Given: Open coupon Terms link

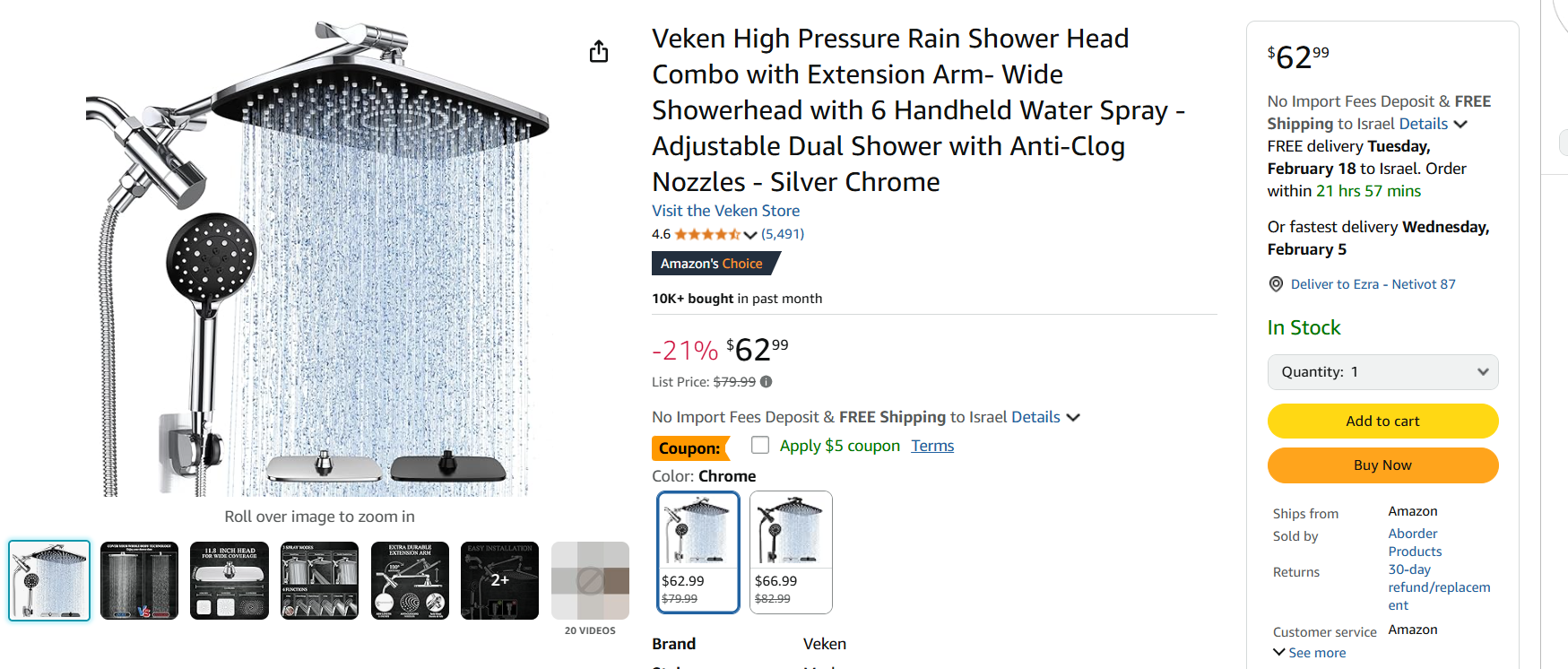Looking at the screenshot, I should click(932, 446).
